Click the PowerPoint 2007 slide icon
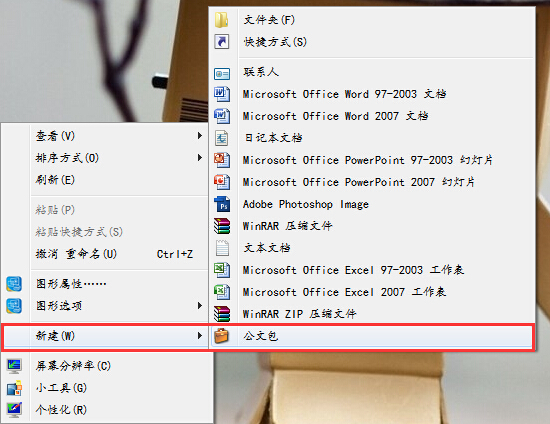This screenshot has height=424, width=550. (x=222, y=182)
